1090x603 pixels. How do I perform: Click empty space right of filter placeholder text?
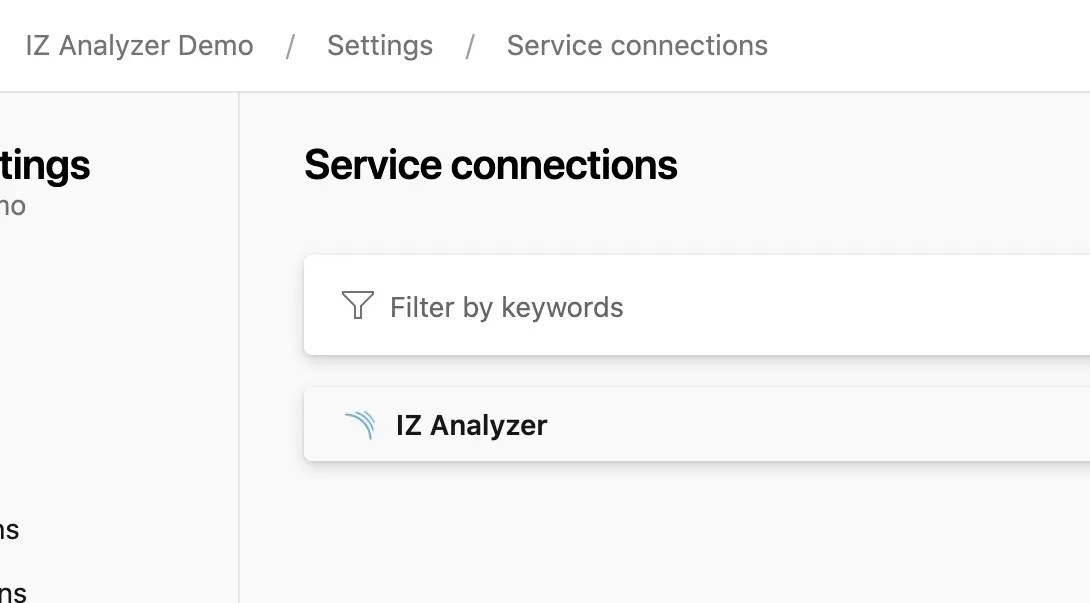850,307
